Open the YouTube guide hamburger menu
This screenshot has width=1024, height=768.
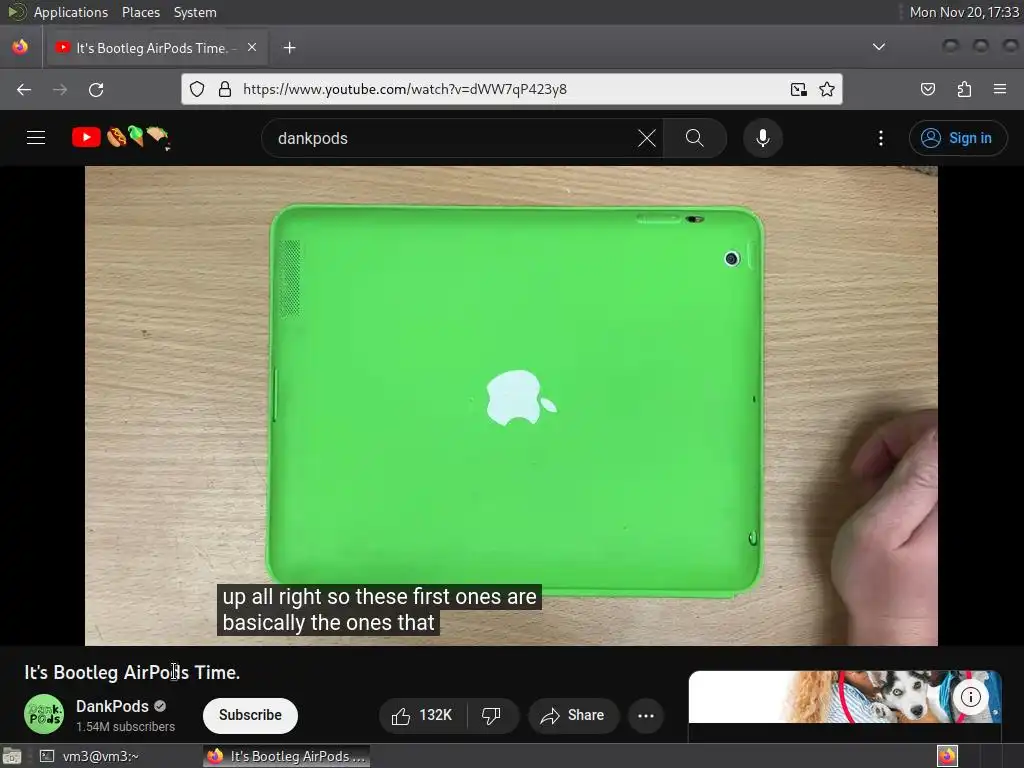point(36,138)
